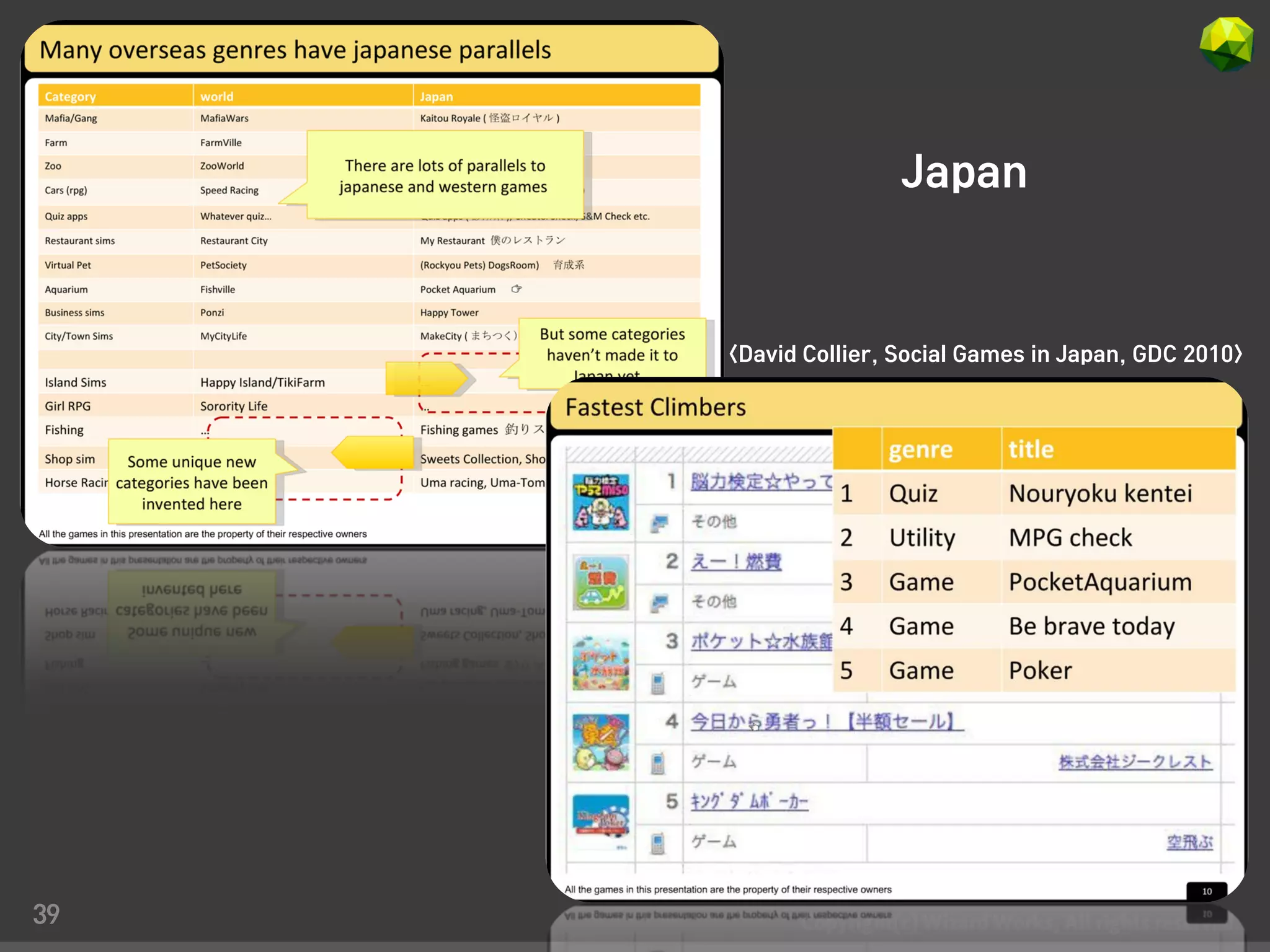Screen dimensions: 1270x952
Task: Select the 'Fishville' cell
Action: point(303,289)
